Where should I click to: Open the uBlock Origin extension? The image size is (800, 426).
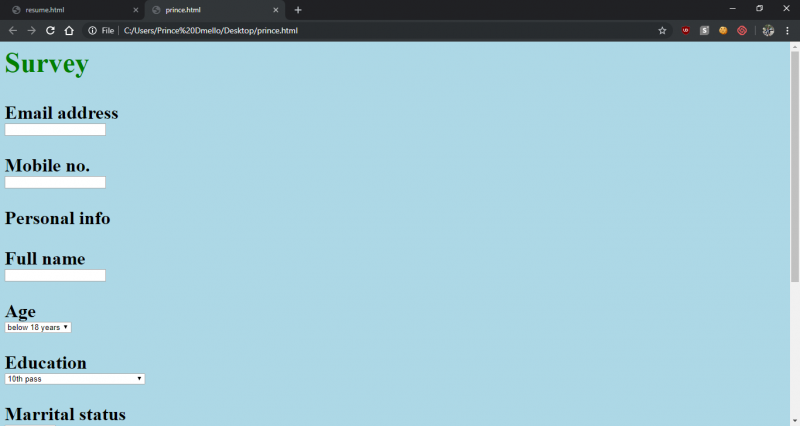click(x=685, y=31)
